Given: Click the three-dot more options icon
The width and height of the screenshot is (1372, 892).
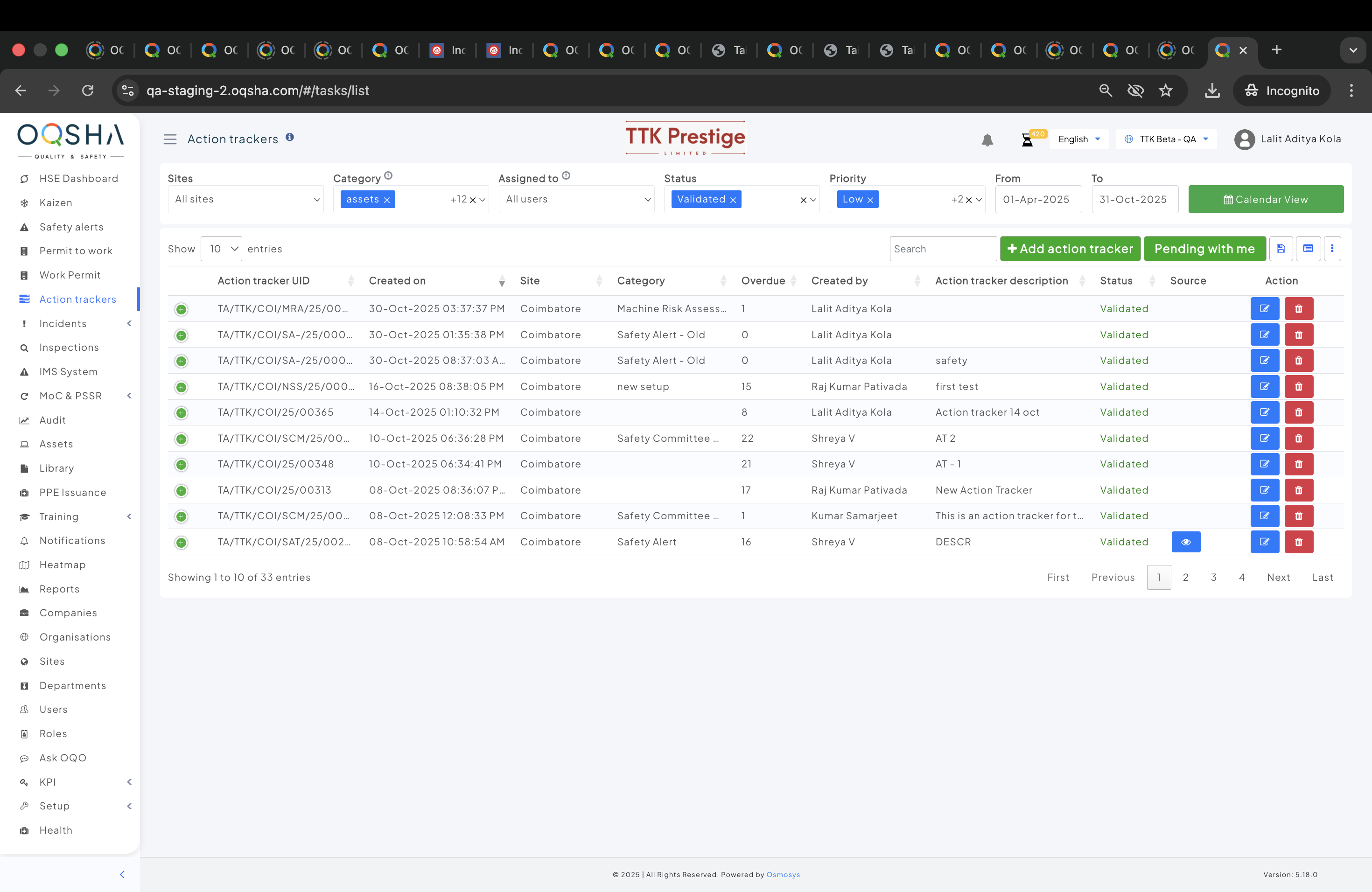Looking at the screenshot, I should pos(1332,248).
